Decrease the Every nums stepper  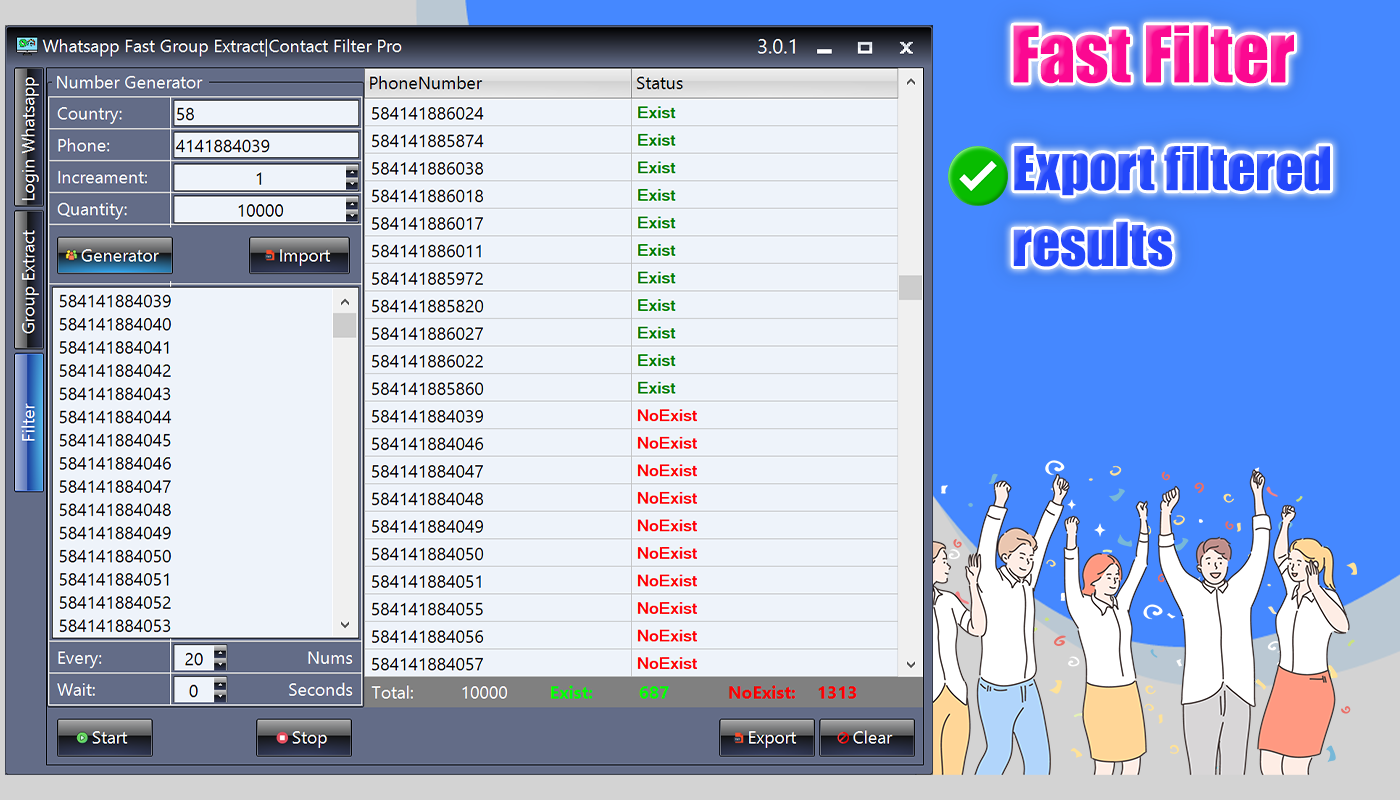click(221, 664)
